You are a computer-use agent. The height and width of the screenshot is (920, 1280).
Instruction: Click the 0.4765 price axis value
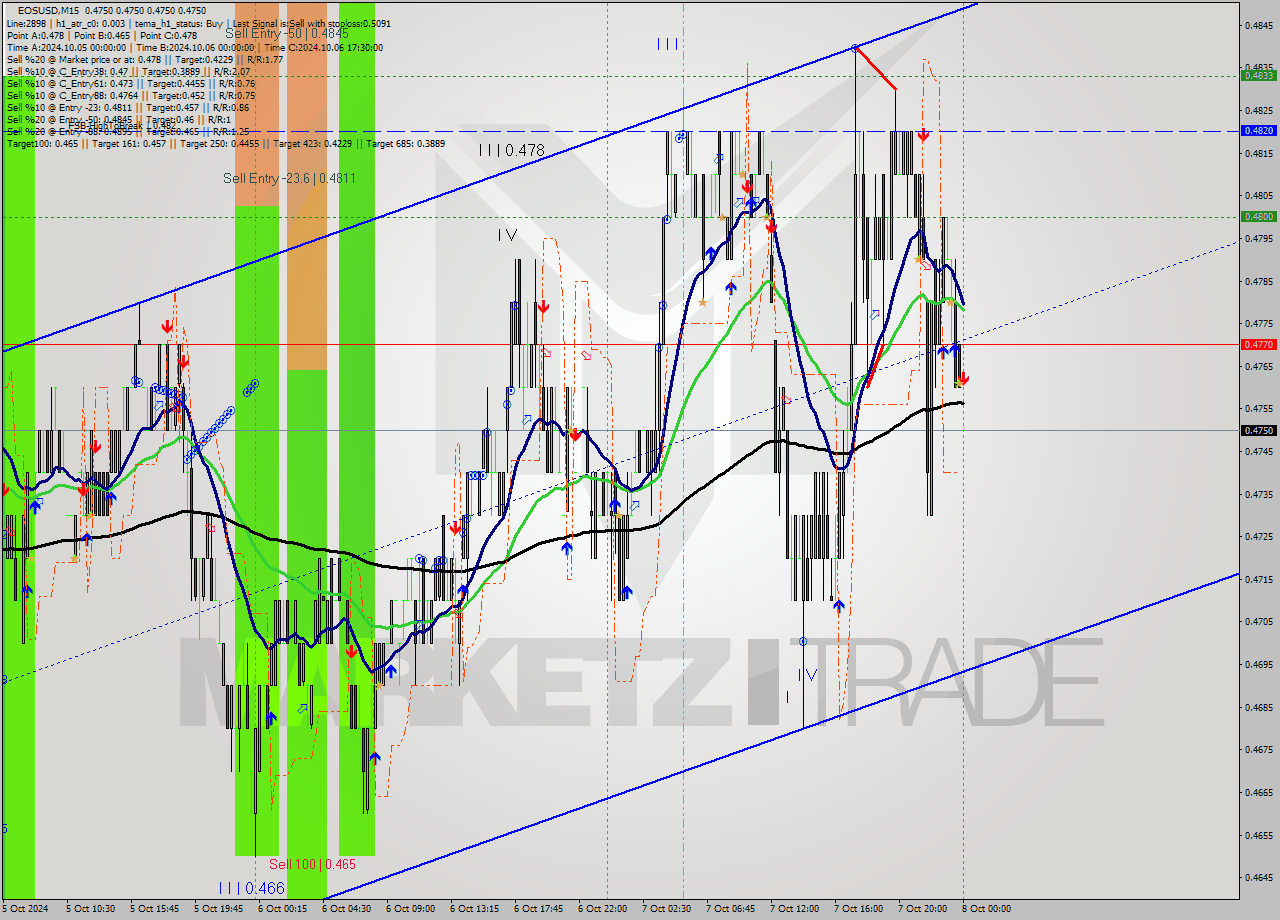point(1258,366)
